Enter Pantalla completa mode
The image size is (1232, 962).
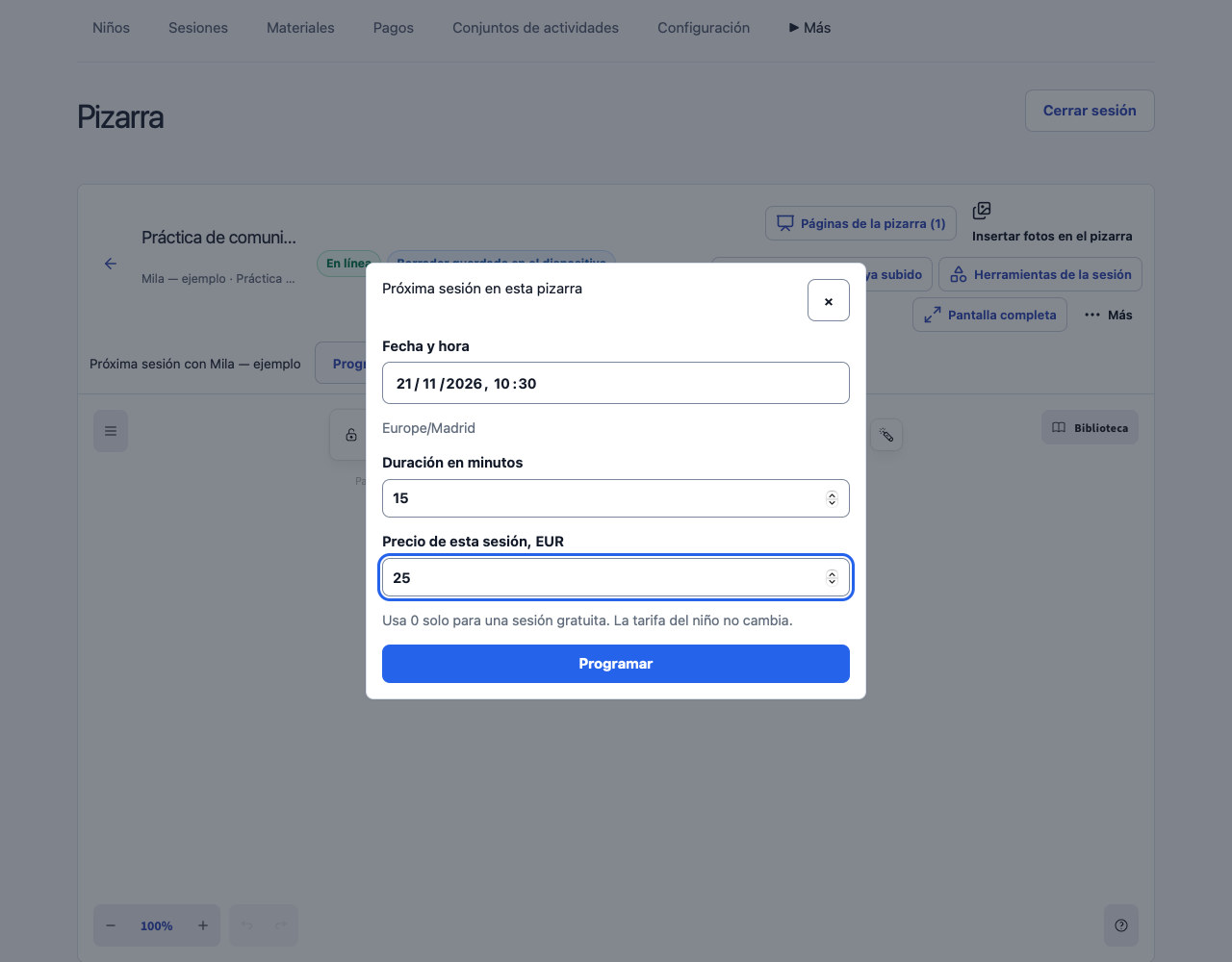(989, 315)
